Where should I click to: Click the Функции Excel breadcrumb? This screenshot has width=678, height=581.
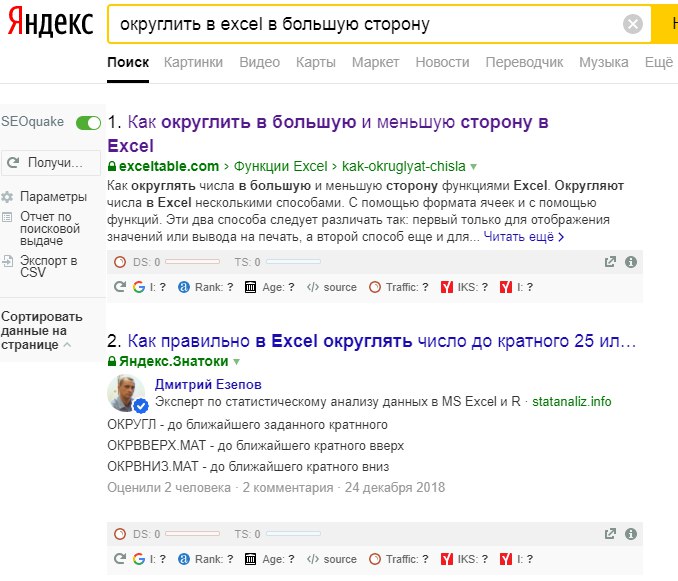point(281,166)
